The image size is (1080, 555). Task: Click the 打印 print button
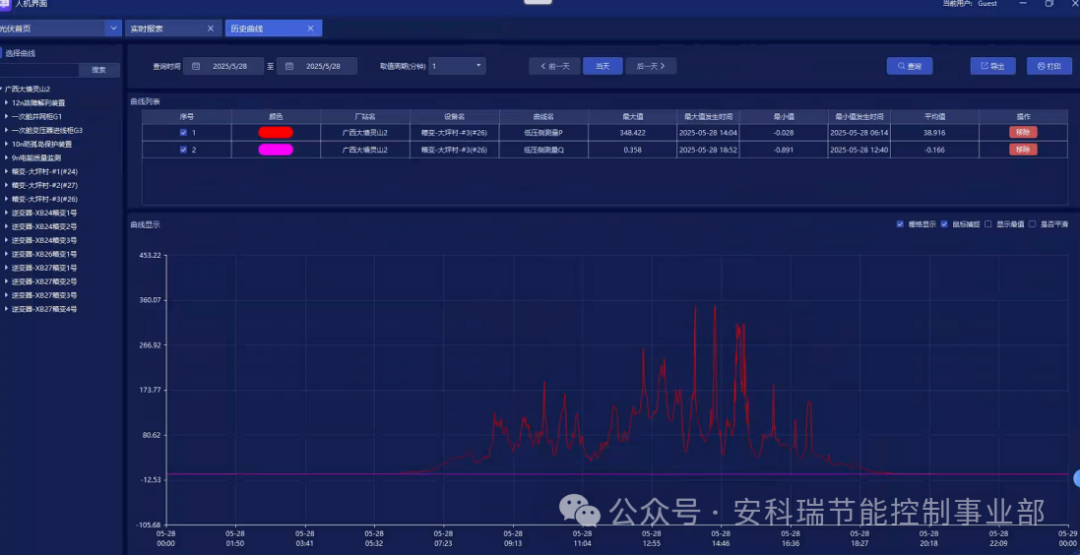tap(1049, 66)
